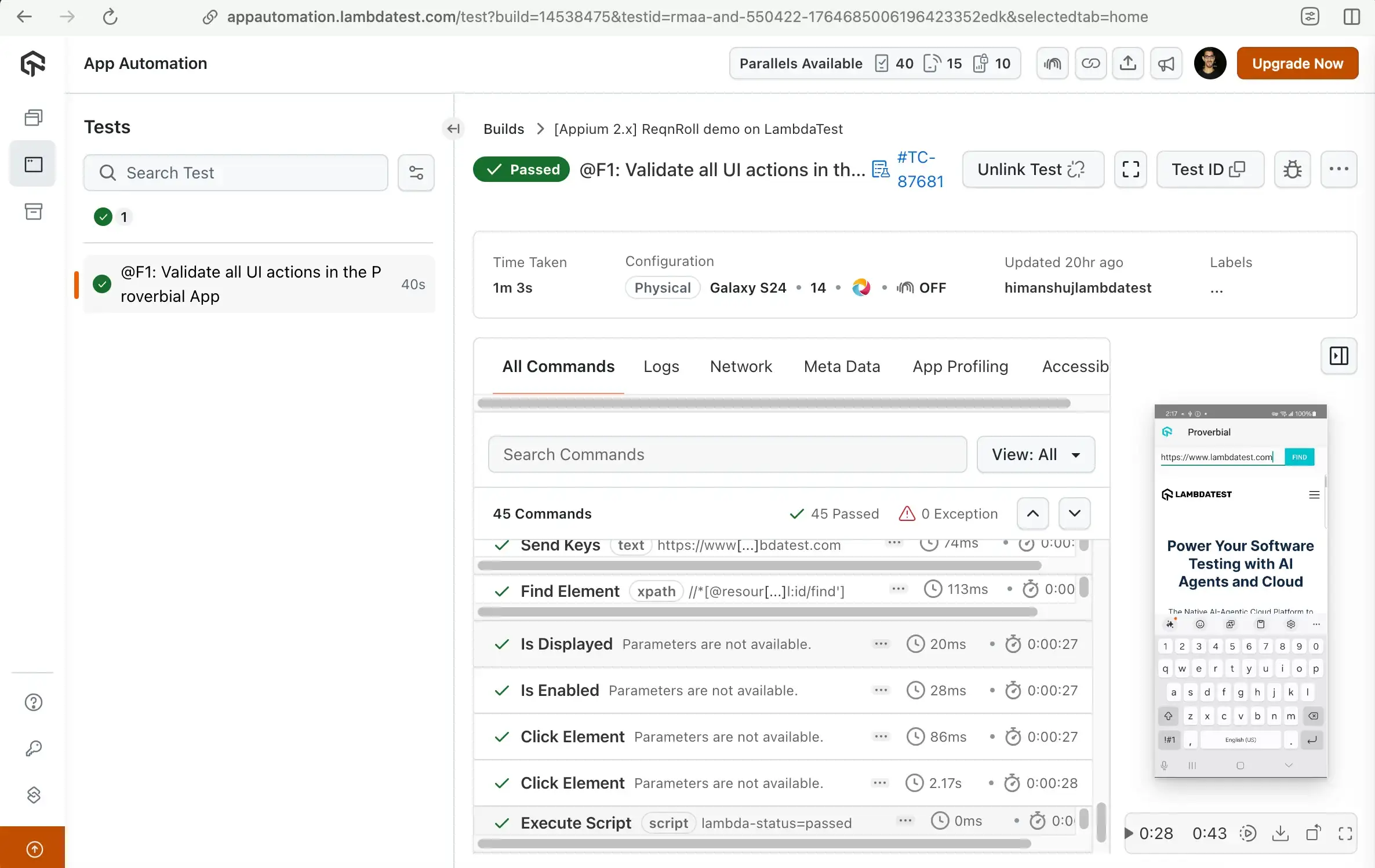1375x868 pixels.
Task: Play the test video recording
Action: (x=1129, y=833)
